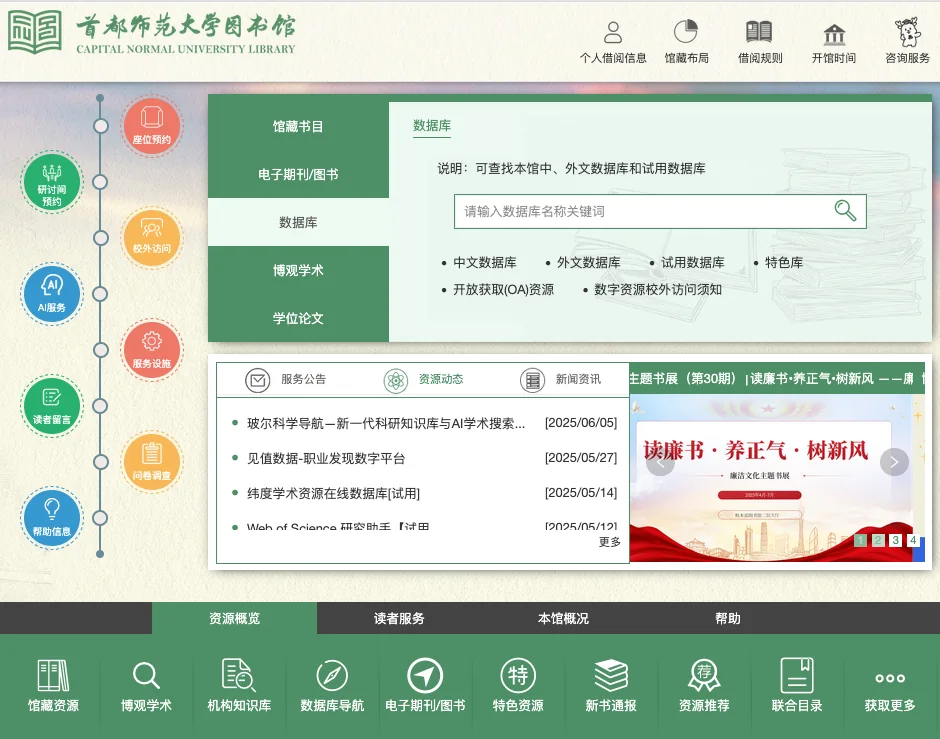Open the 读者留言 circle icon
The image size is (940, 739).
[52, 406]
